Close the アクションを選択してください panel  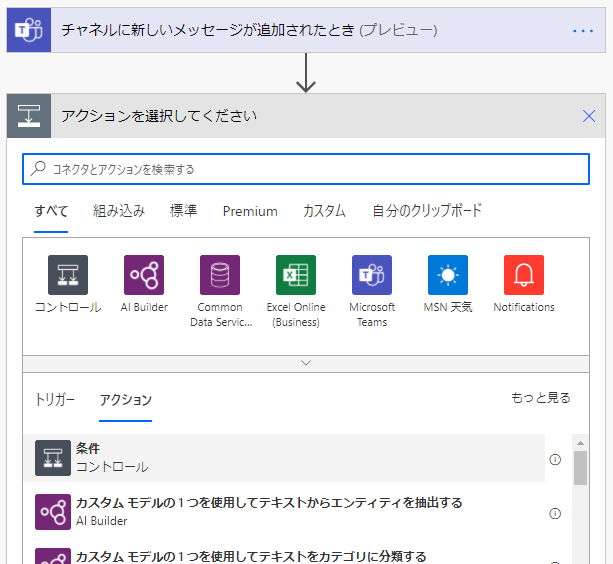pos(589,116)
